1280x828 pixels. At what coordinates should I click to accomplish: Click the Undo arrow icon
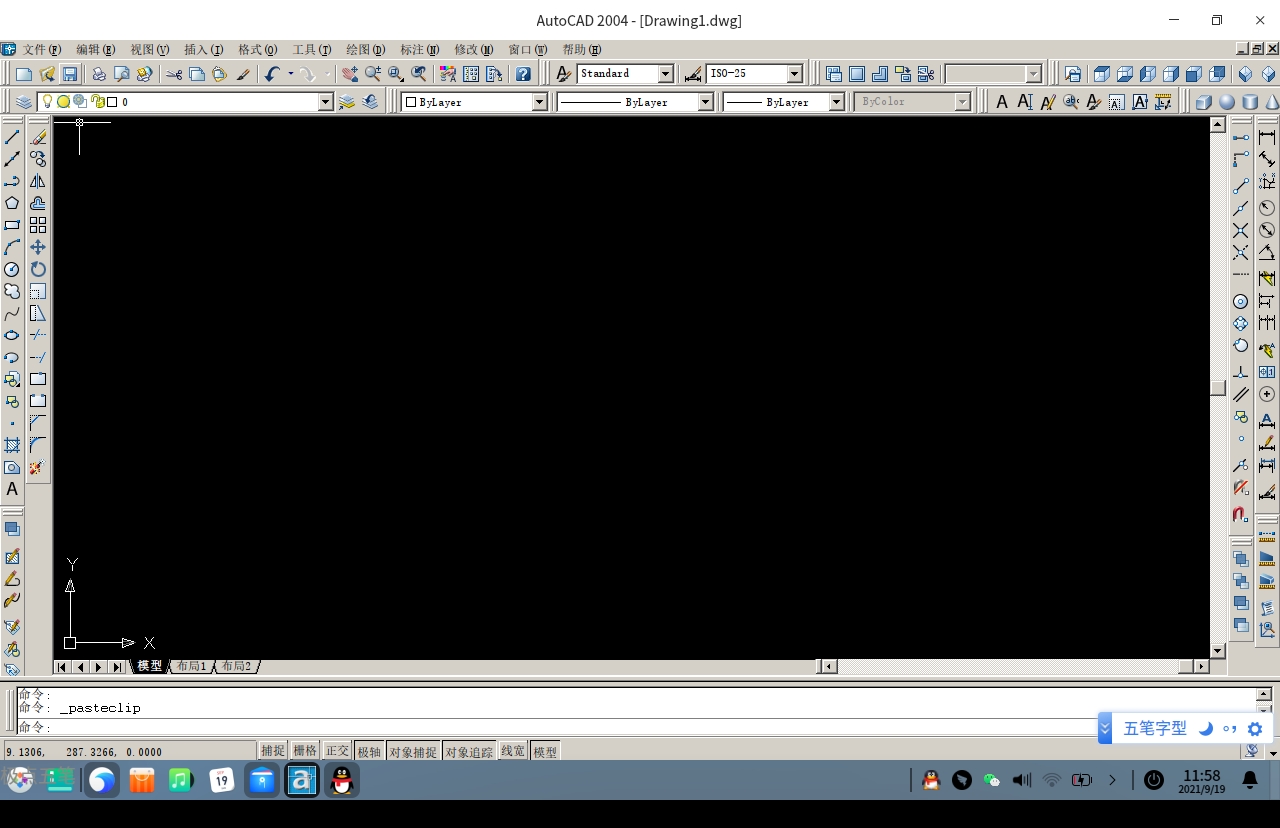pos(272,74)
